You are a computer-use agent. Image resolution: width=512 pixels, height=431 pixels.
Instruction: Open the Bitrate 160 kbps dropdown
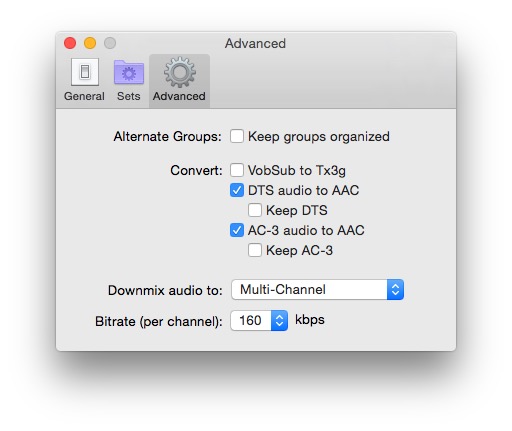(259, 320)
